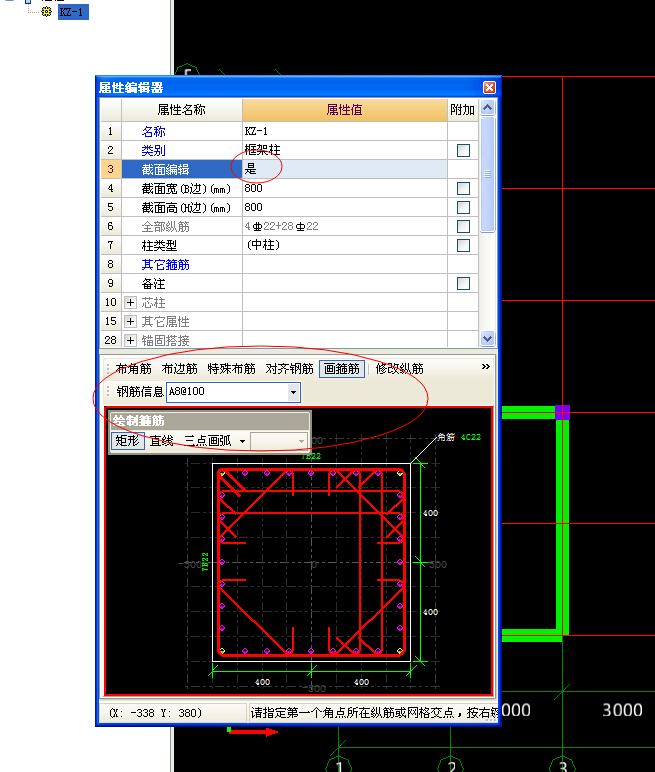Screen dimensions: 655x772
Task: Click the bottom-right yellow corner rebar point
Action: [x=400, y=650]
